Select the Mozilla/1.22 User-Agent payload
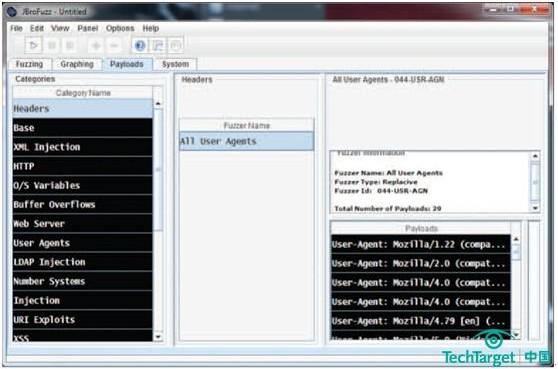558x369 pixels. tap(421, 244)
